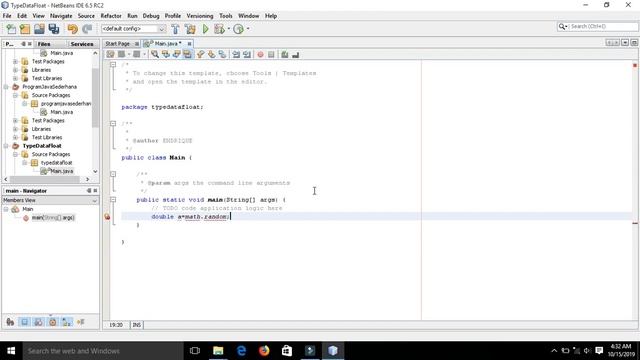The width and height of the screenshot is (640, 360).
Task: Click Clean and Build Main Project icon
Action: pyautogui.click(x=190, y=29)
